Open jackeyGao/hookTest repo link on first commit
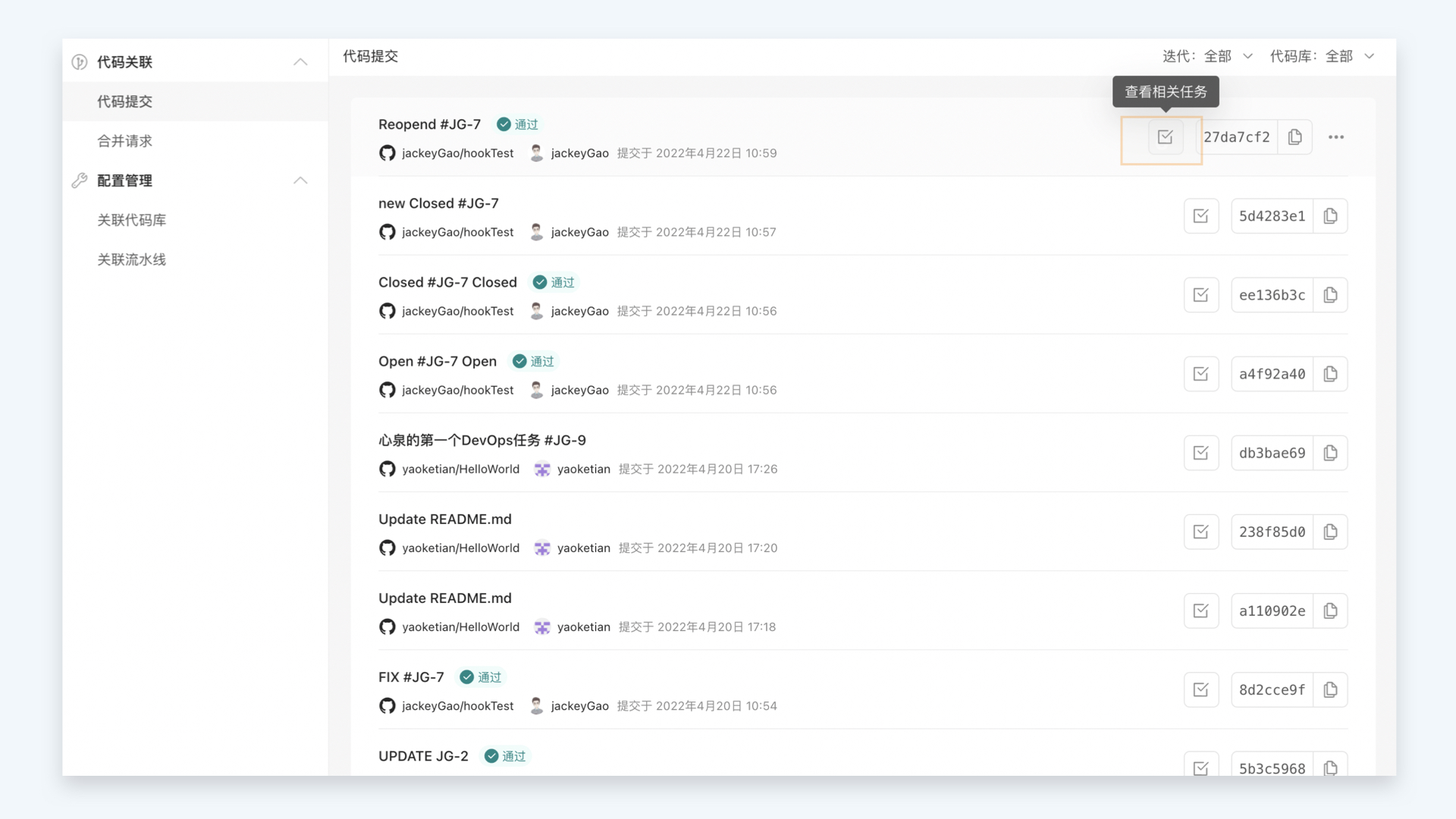 (457, 153)
